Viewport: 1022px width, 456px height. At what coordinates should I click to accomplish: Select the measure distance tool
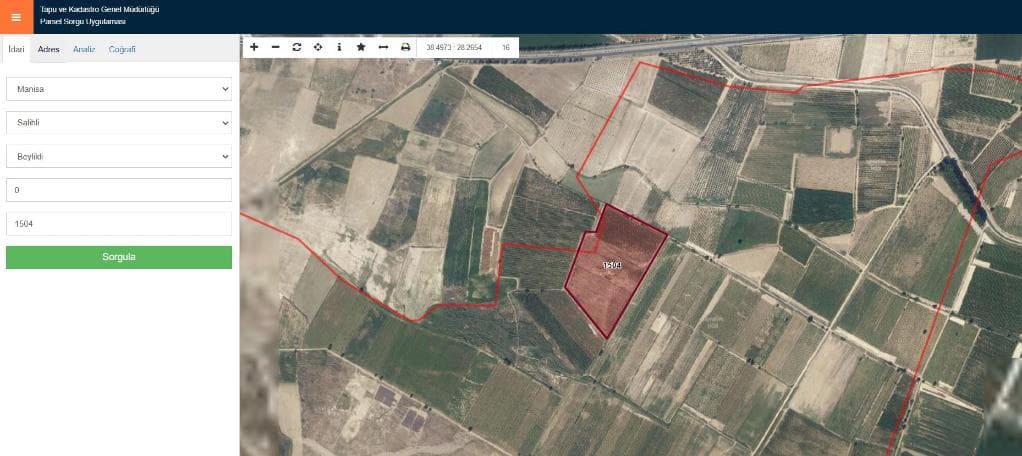[x=383, y=47]
